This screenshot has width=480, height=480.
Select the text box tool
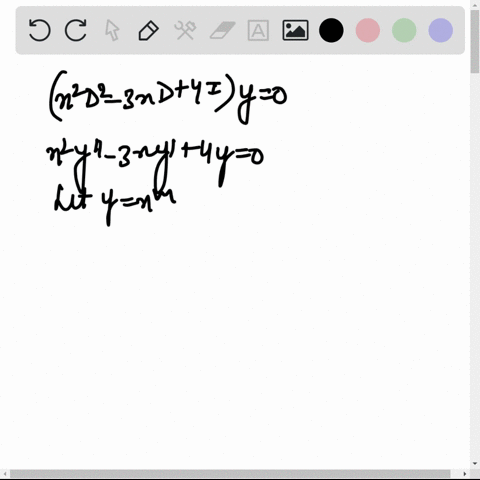point(258,30)
